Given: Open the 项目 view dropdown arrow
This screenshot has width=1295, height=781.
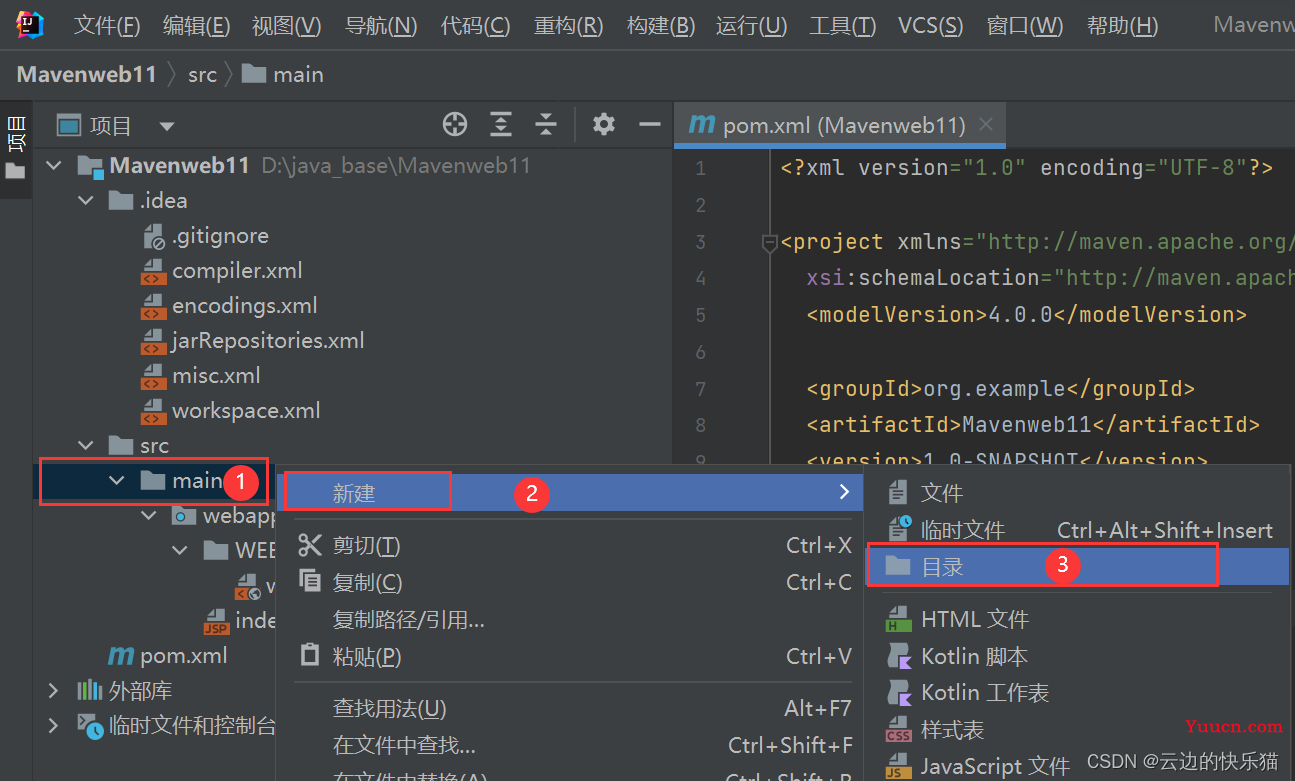Looking at the screenshot, I should (x=167, y=126).
